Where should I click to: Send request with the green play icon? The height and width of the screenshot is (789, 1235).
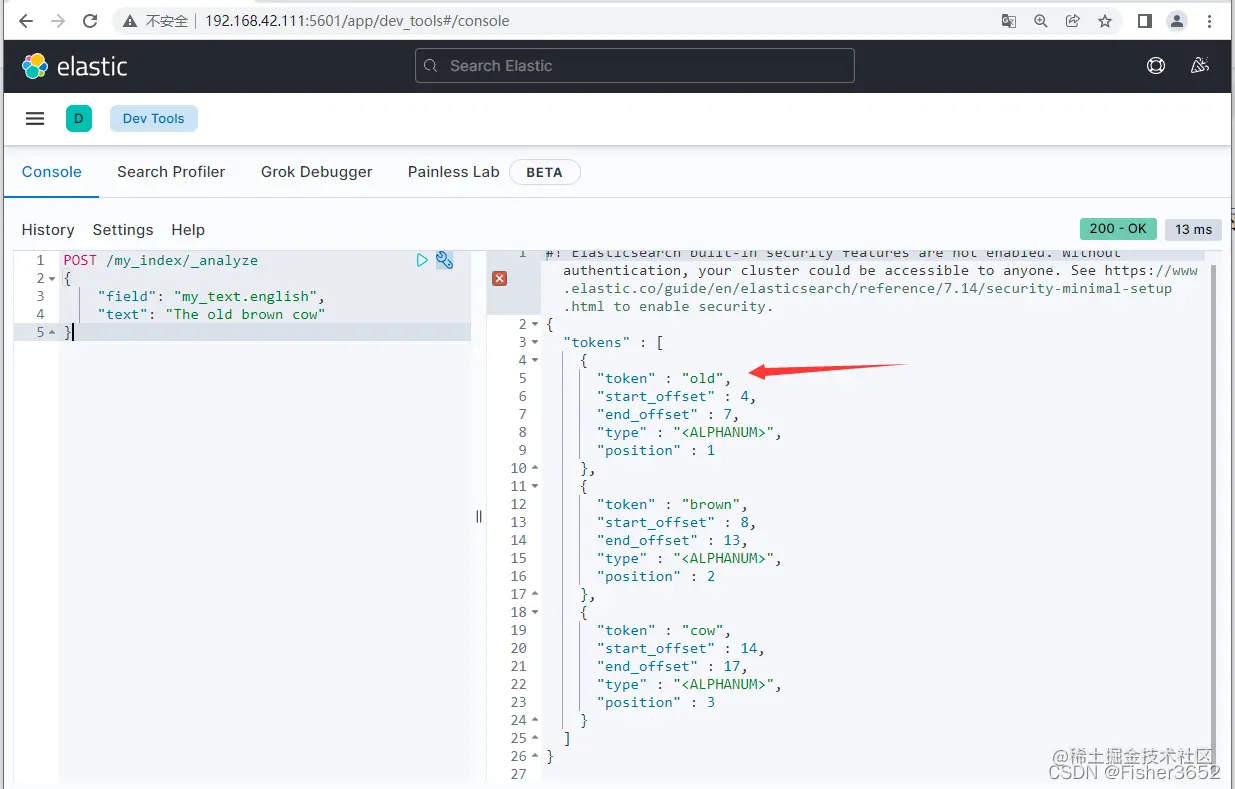pos(422,260)
